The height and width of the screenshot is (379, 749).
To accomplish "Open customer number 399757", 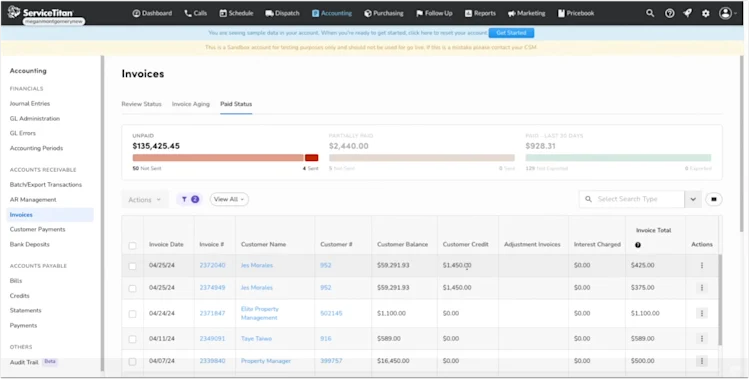I will pos(331,361).
